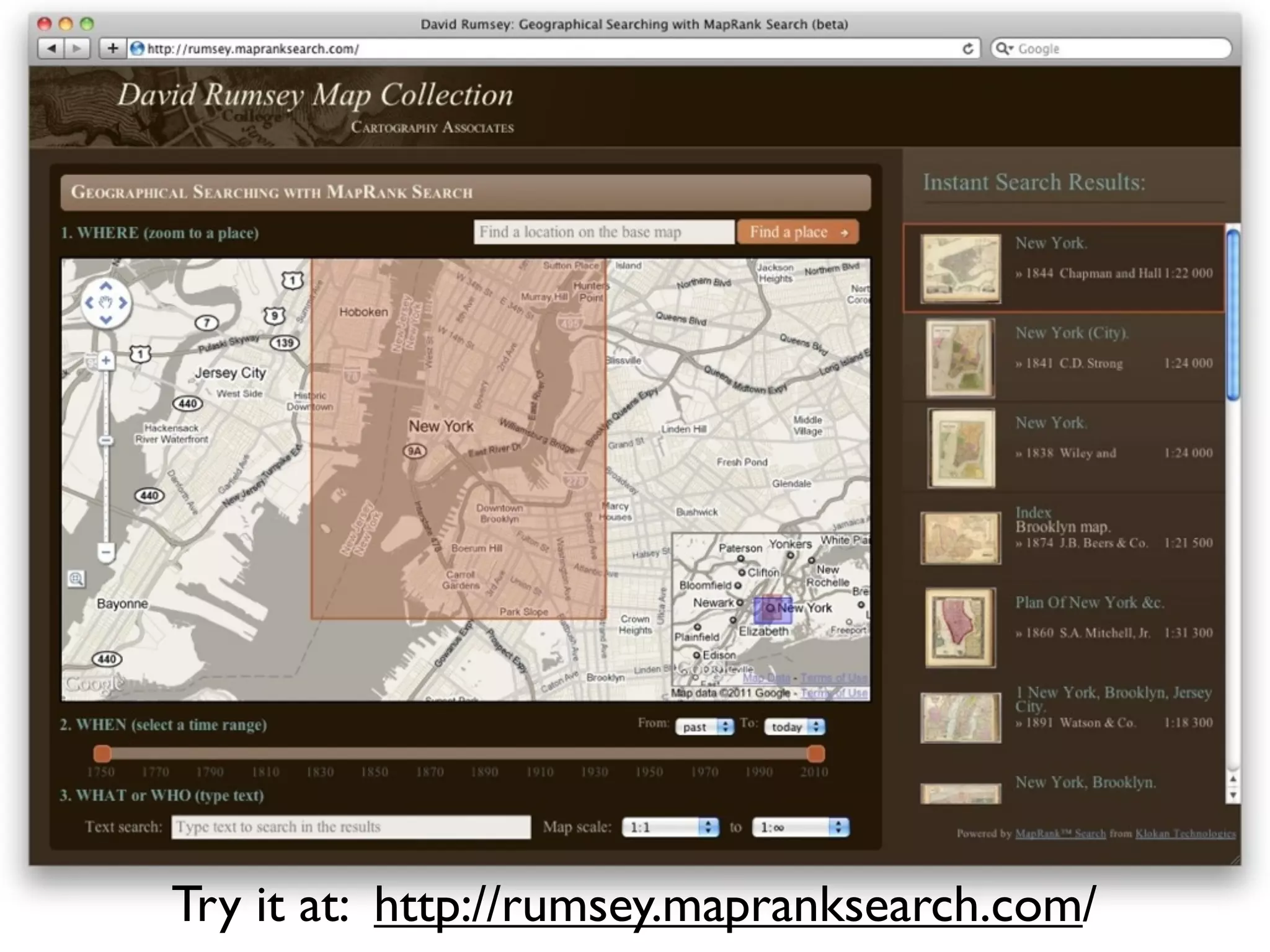This screenshot has height=952, width=1270.
Task: Click the MapRank Search link in footer
Action: 1060,834
